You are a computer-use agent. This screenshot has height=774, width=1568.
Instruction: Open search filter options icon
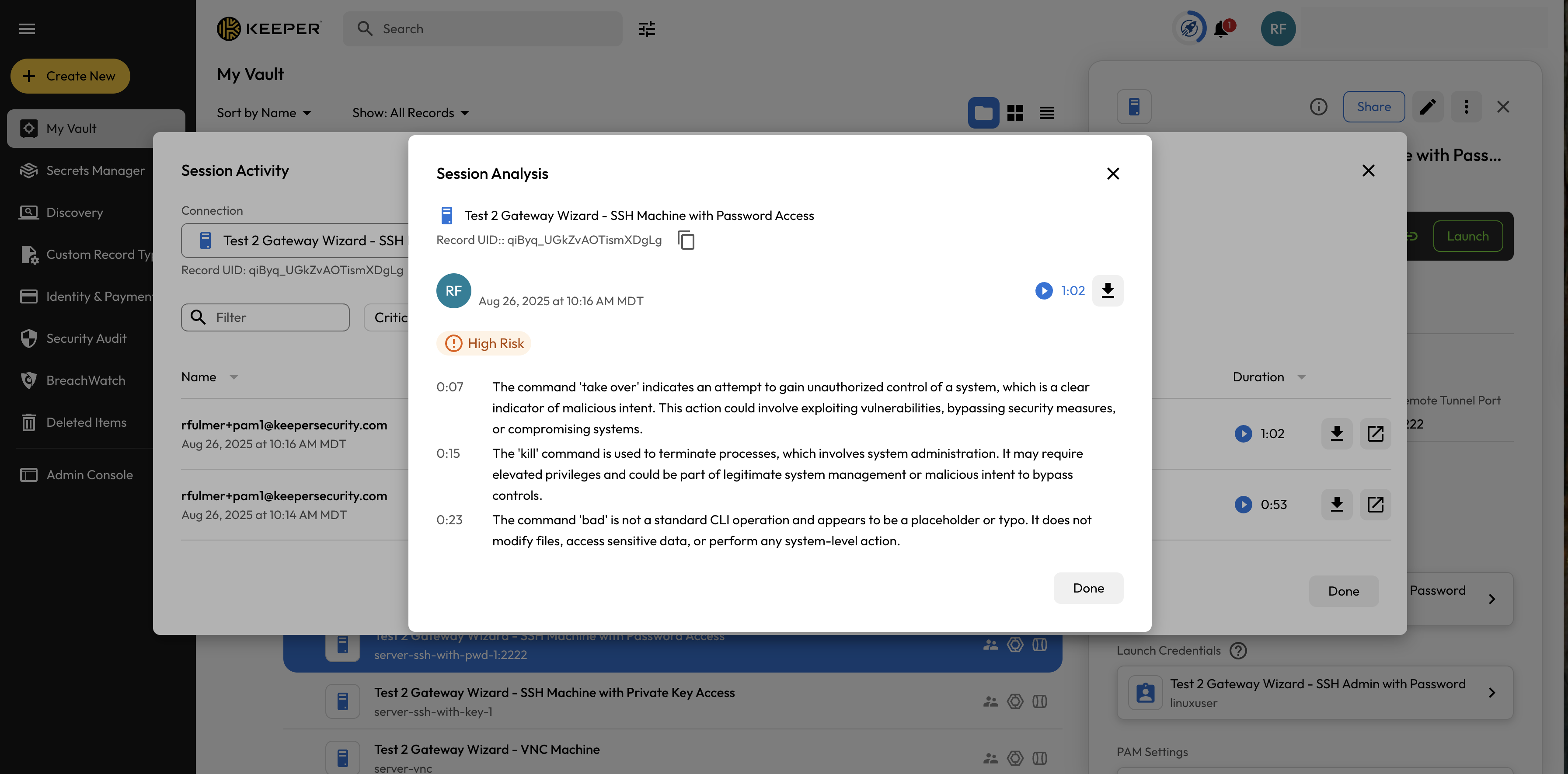(x=646, y=28)
